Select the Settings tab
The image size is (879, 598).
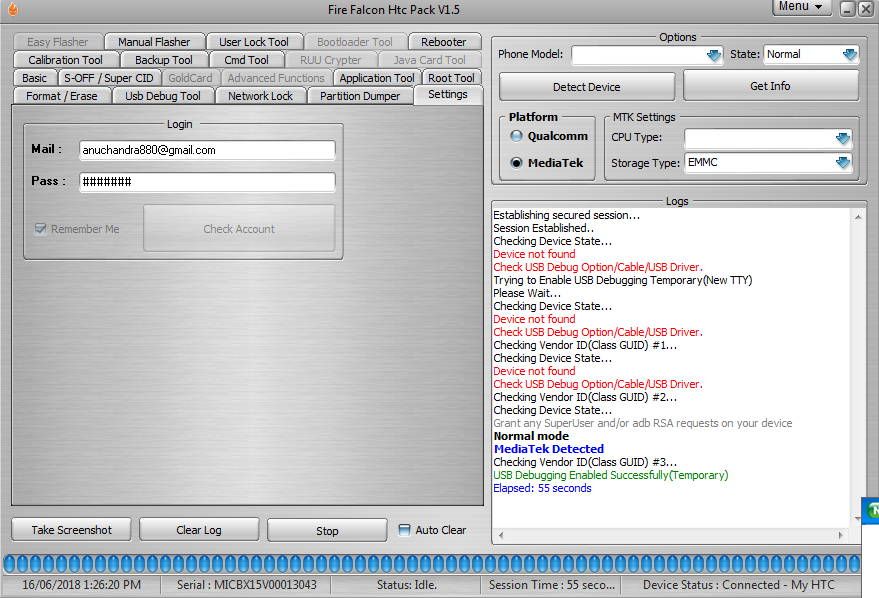click(448, 94)
